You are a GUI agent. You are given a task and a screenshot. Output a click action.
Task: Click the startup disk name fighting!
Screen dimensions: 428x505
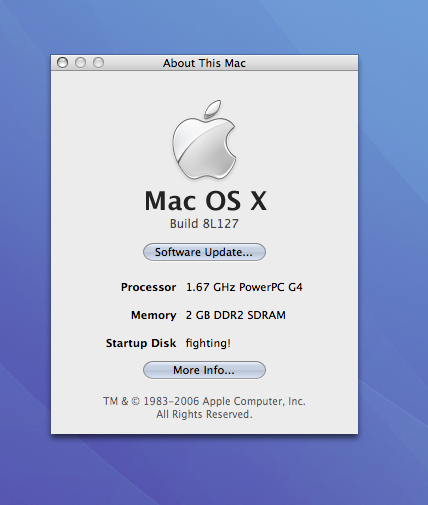208,343
